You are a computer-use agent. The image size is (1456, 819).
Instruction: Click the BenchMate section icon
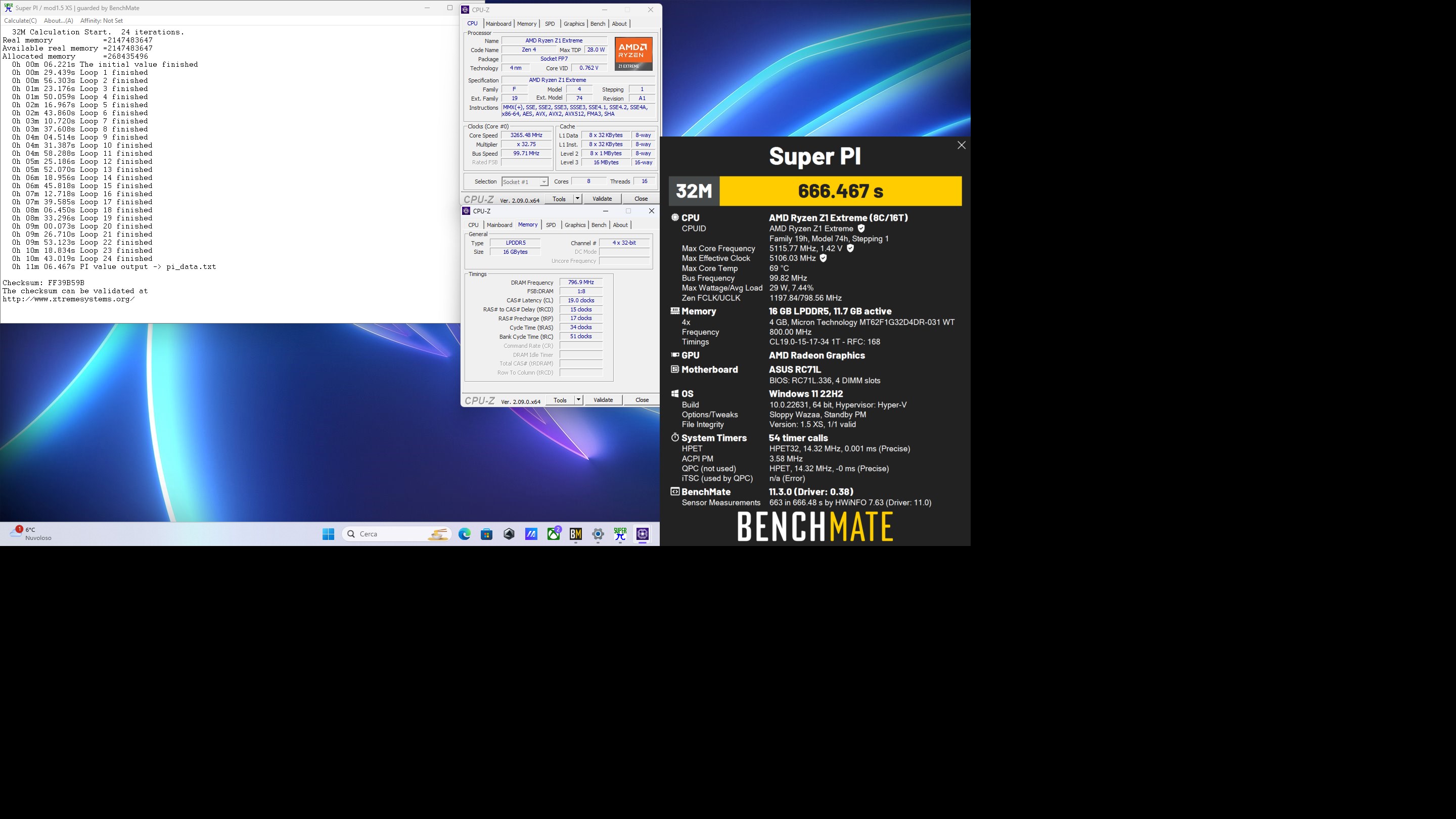(x=675, y=492)
